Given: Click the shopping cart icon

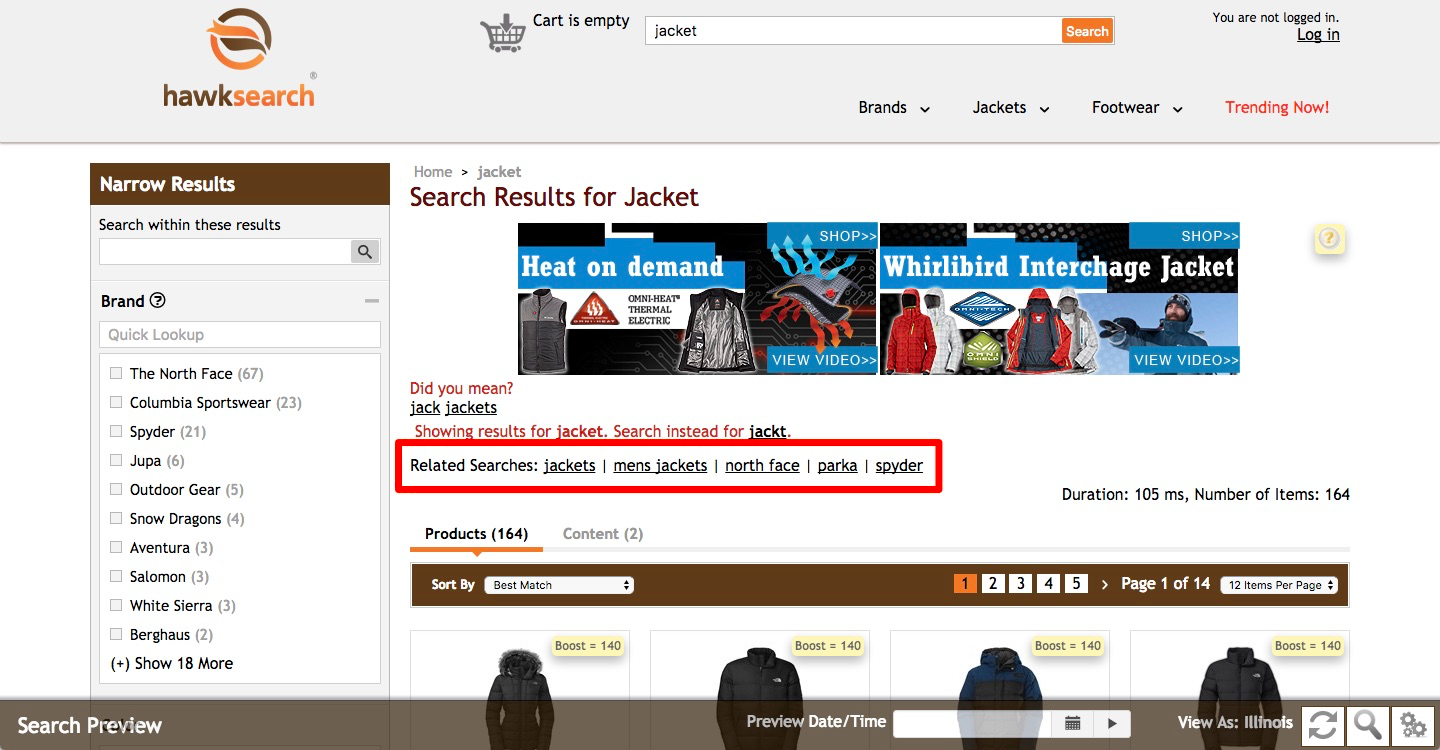Looking at the screenshot, I should (x=503, y=32).
